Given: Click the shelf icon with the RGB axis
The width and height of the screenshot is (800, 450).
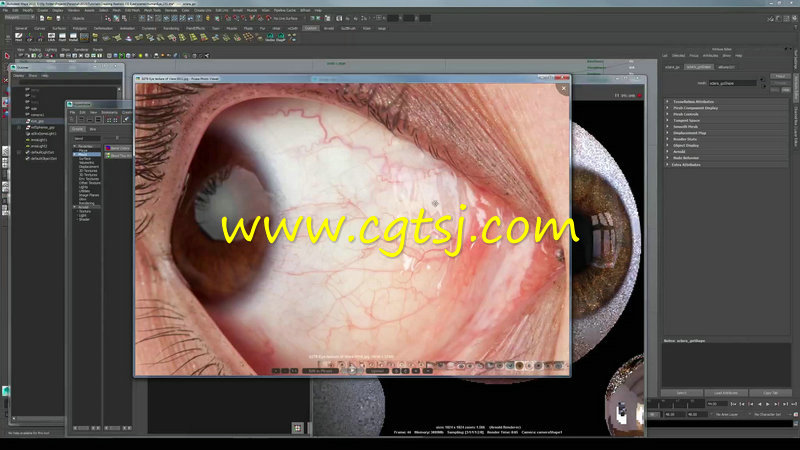Looking at the screenshot, I should [x=29, y=37].
